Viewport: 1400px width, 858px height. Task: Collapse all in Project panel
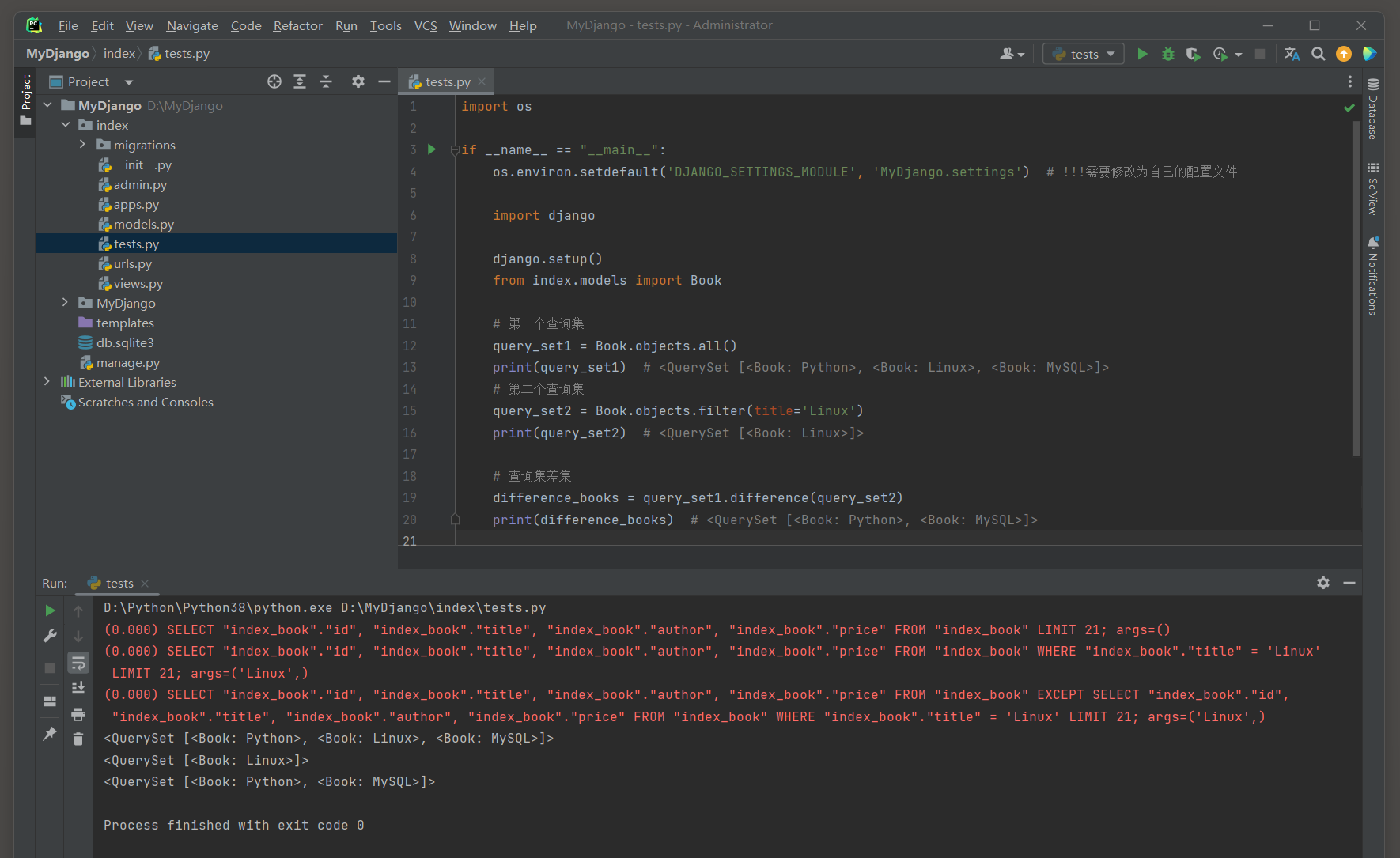click(x=326, y=81)
